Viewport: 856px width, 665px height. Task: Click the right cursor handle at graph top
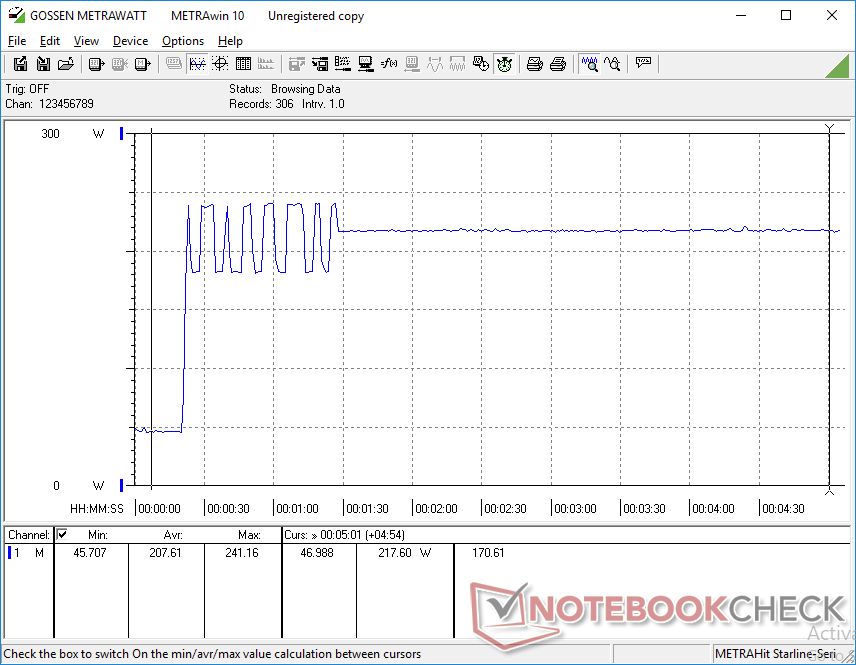pos(829,128)
